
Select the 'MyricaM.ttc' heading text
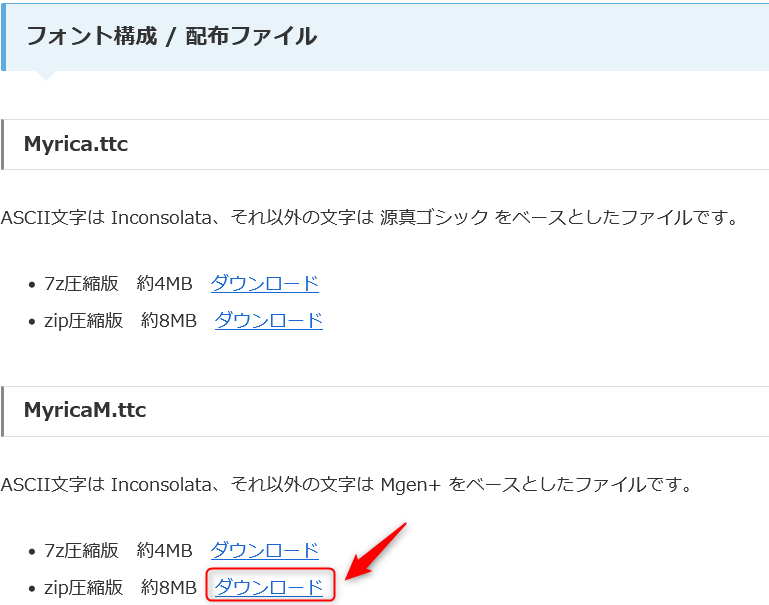tap(85, 410)
